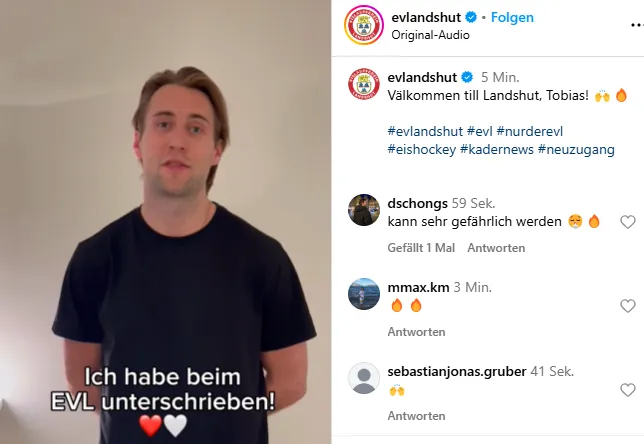Open mmax.km profile picture
Screen dimensions: 644x444
pyautogui.click(x=363, y=294)
